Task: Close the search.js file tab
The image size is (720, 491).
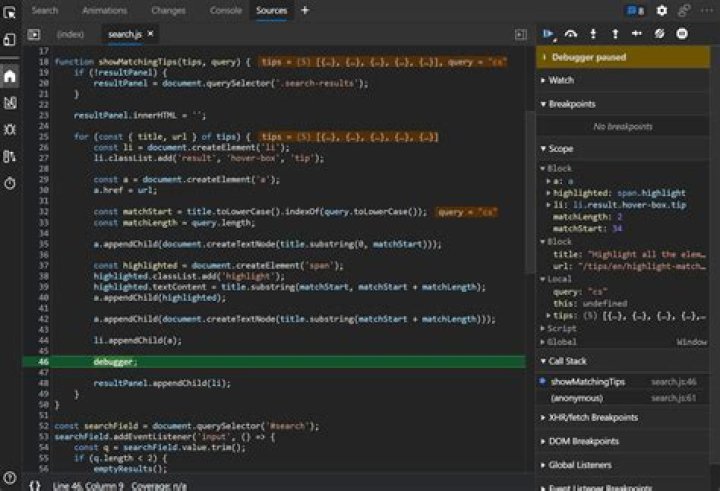Action: (151, 34)
